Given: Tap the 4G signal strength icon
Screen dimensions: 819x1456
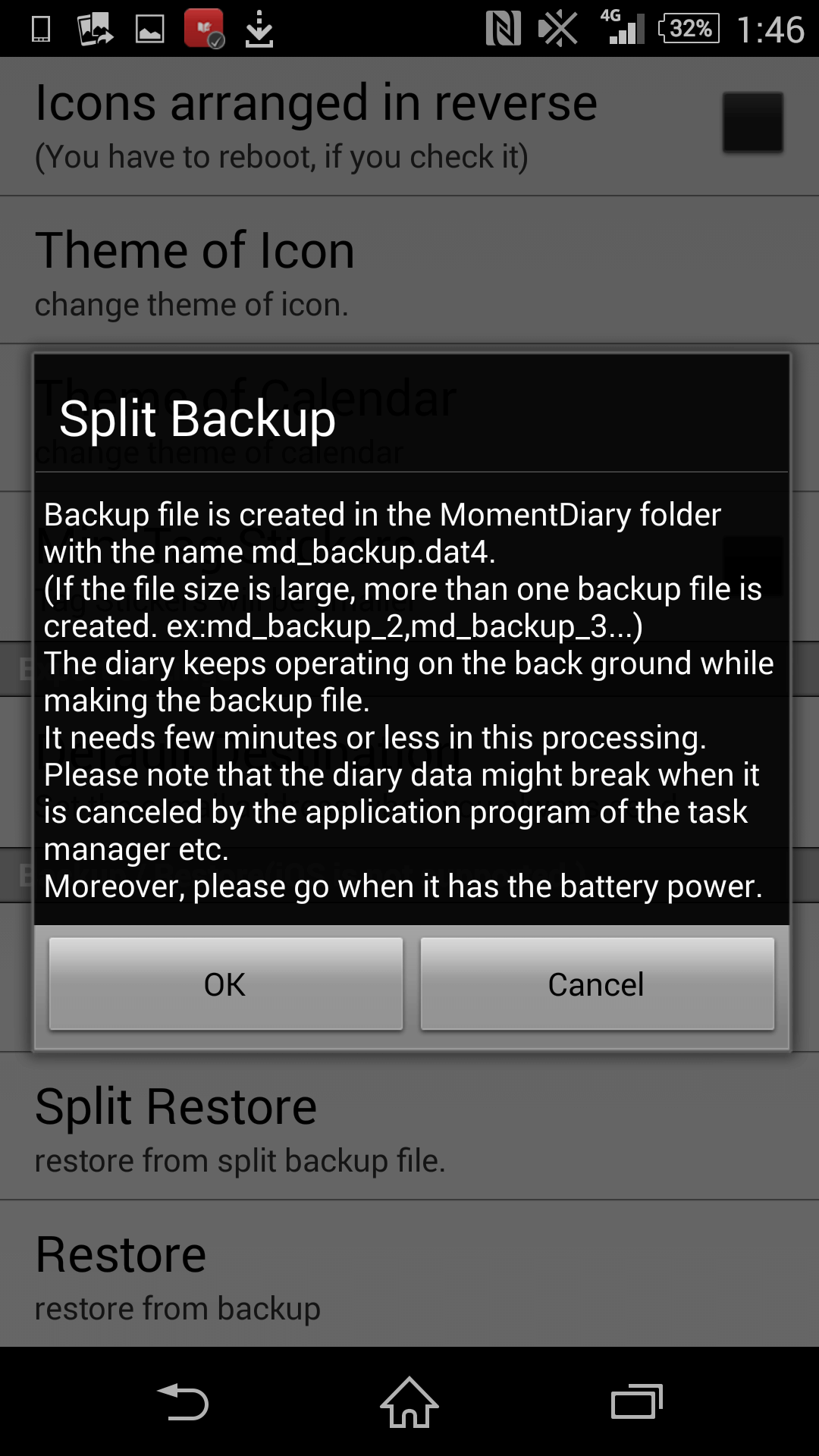Looking at the screenshot, I should click(x=622, y=27).
